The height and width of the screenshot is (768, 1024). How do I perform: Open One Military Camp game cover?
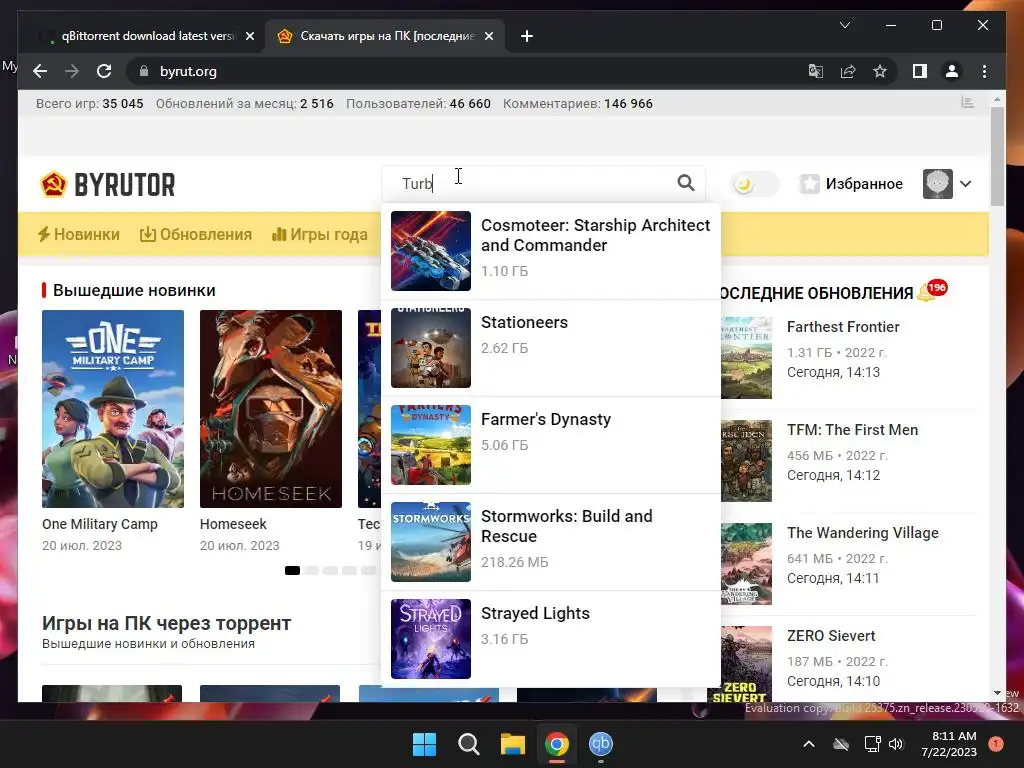point(113,409)
